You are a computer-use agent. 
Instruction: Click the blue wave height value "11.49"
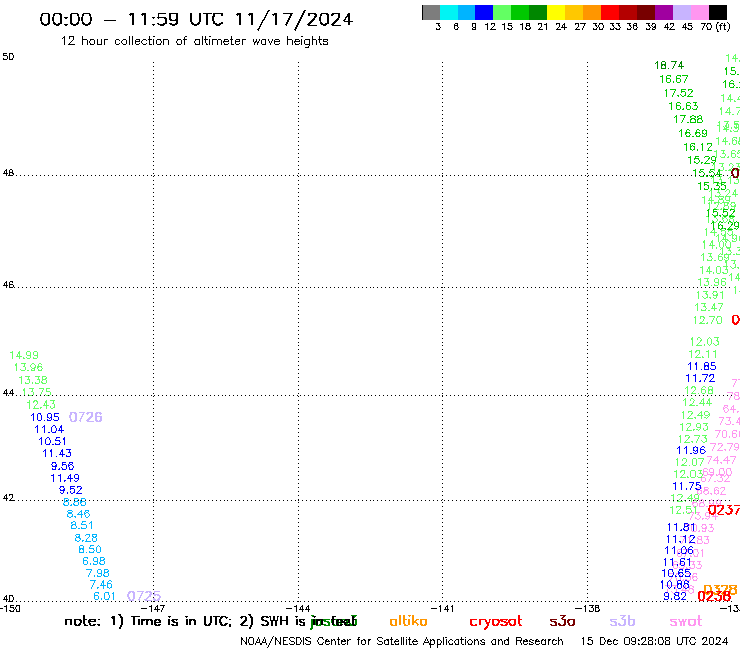[65, 479]
